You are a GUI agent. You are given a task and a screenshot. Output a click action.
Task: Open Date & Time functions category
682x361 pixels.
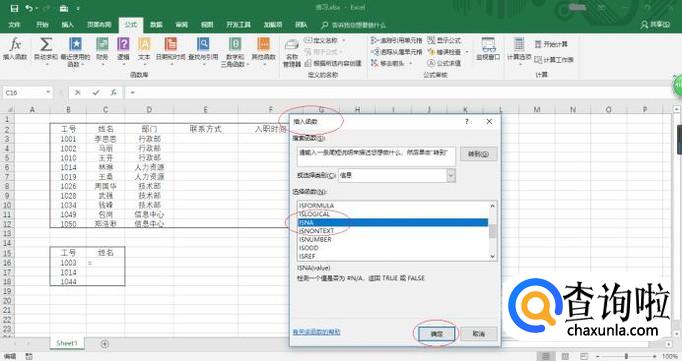[x=170, y=51]
